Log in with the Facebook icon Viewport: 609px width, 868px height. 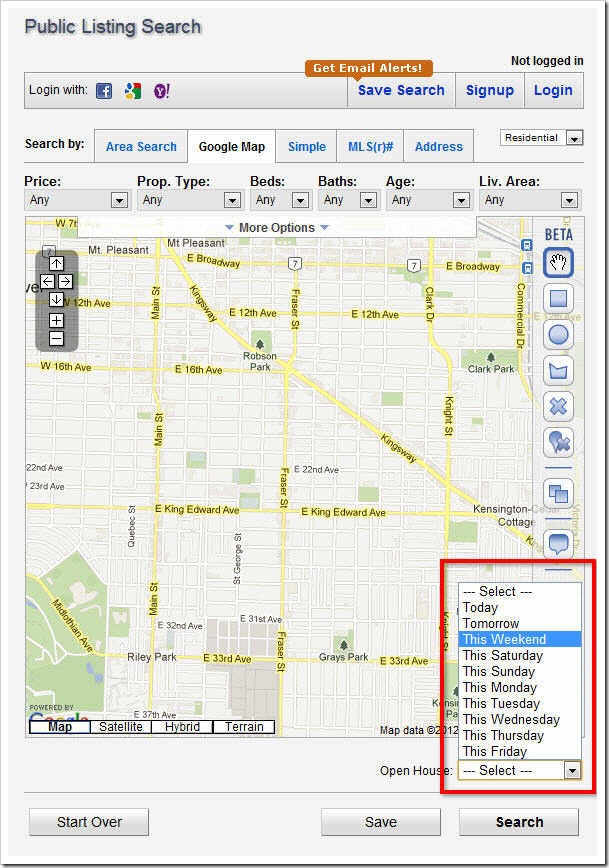coord(104,91)
